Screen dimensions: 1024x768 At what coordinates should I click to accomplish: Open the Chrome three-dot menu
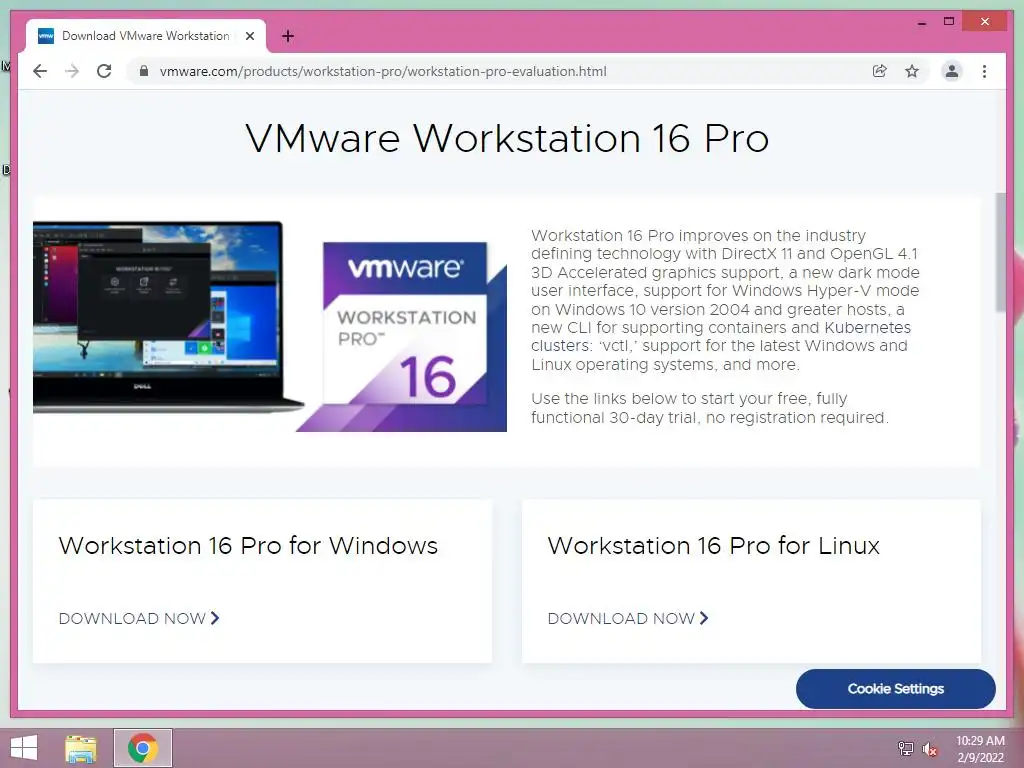984,71
